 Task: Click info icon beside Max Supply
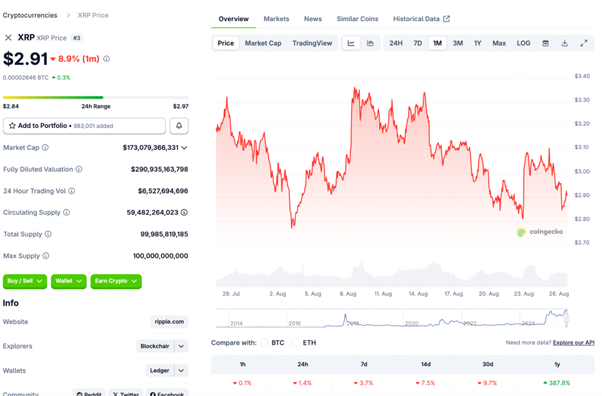click(46, 256)
